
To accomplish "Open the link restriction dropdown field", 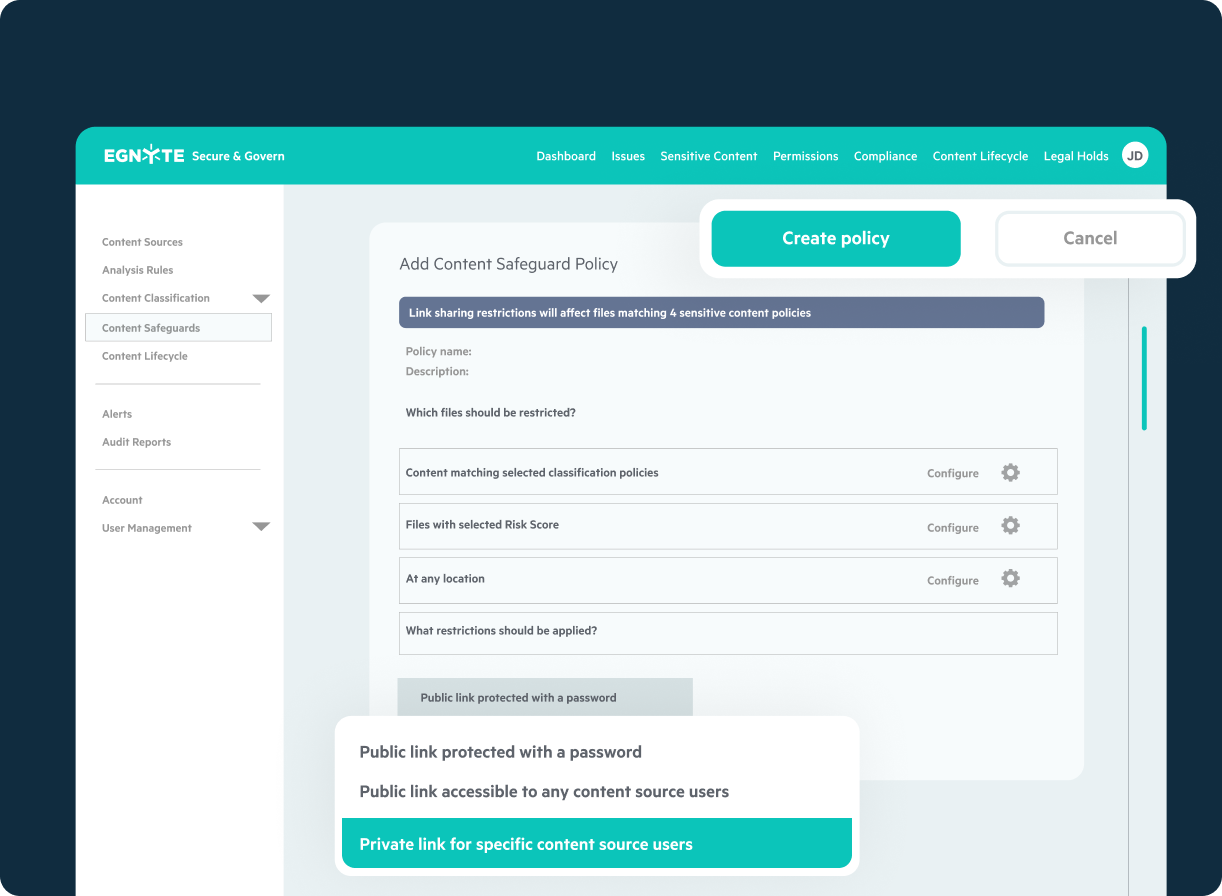I will pyautogui.click(x=545, y=698).
